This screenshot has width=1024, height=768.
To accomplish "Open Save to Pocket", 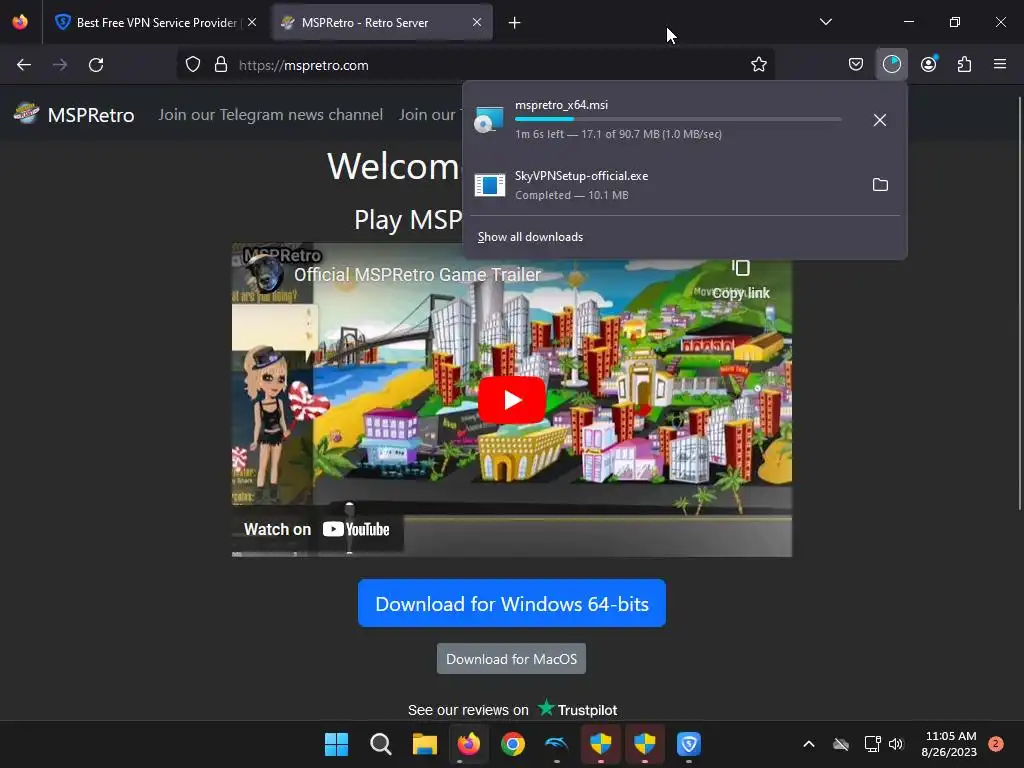I will (x=856, y=65).
